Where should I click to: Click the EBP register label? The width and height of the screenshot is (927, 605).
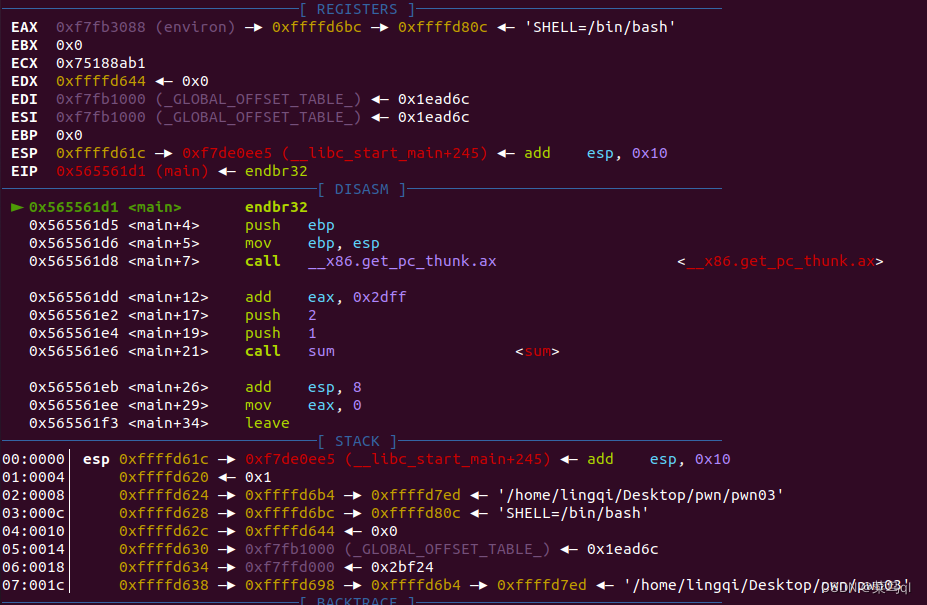click(24, 135)
